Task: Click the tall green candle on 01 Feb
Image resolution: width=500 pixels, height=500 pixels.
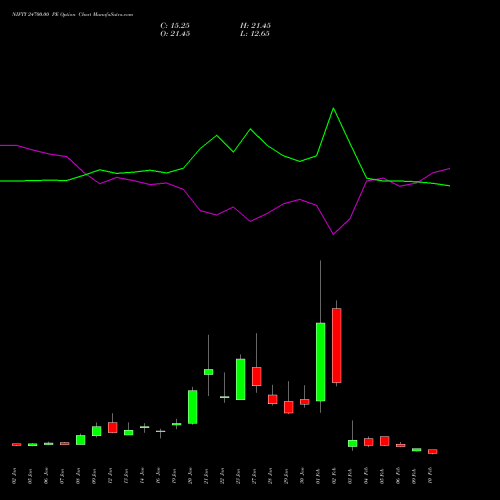Action: (321, 362)
